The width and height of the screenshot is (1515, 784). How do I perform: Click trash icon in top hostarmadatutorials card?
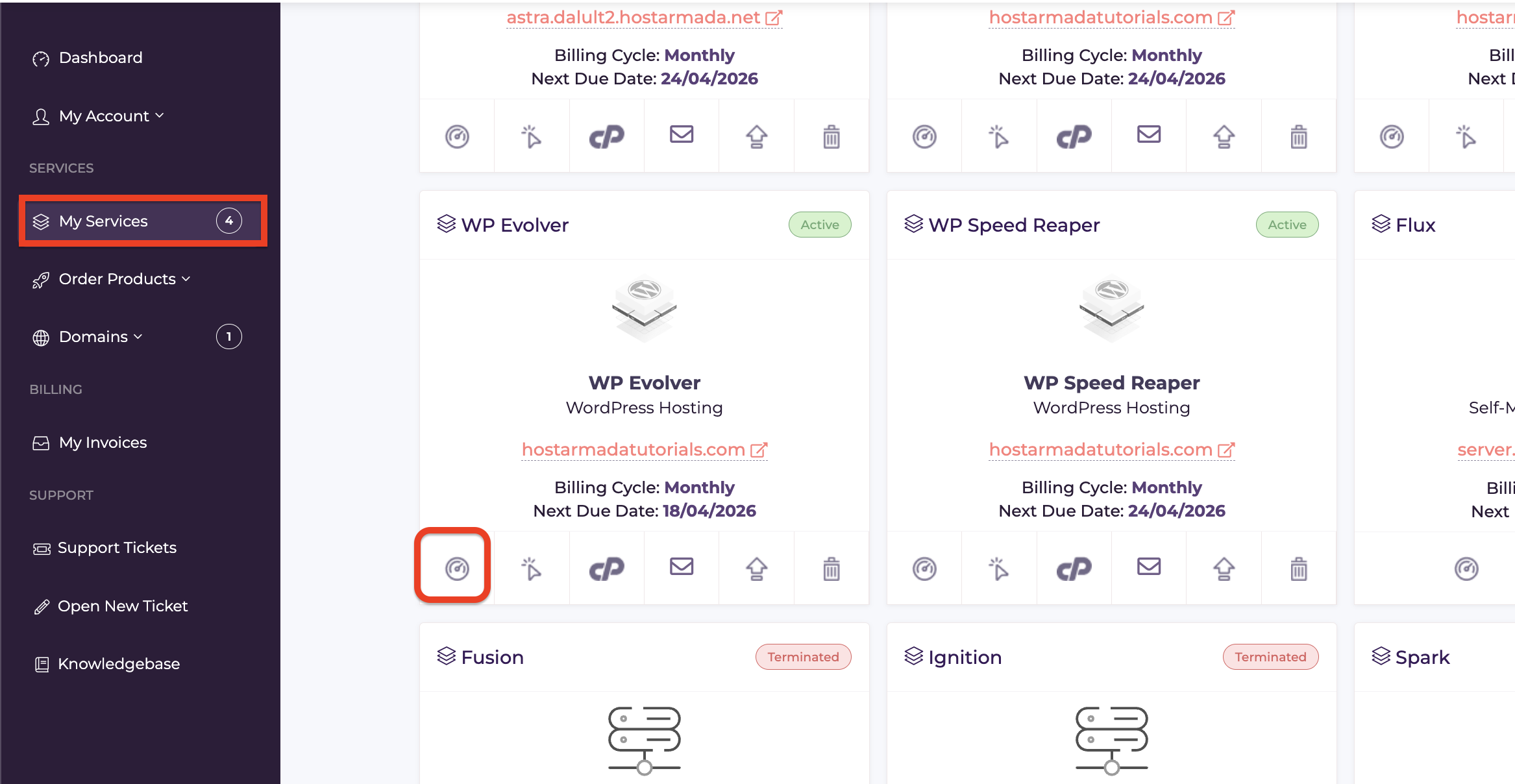tap(1298, 136)
